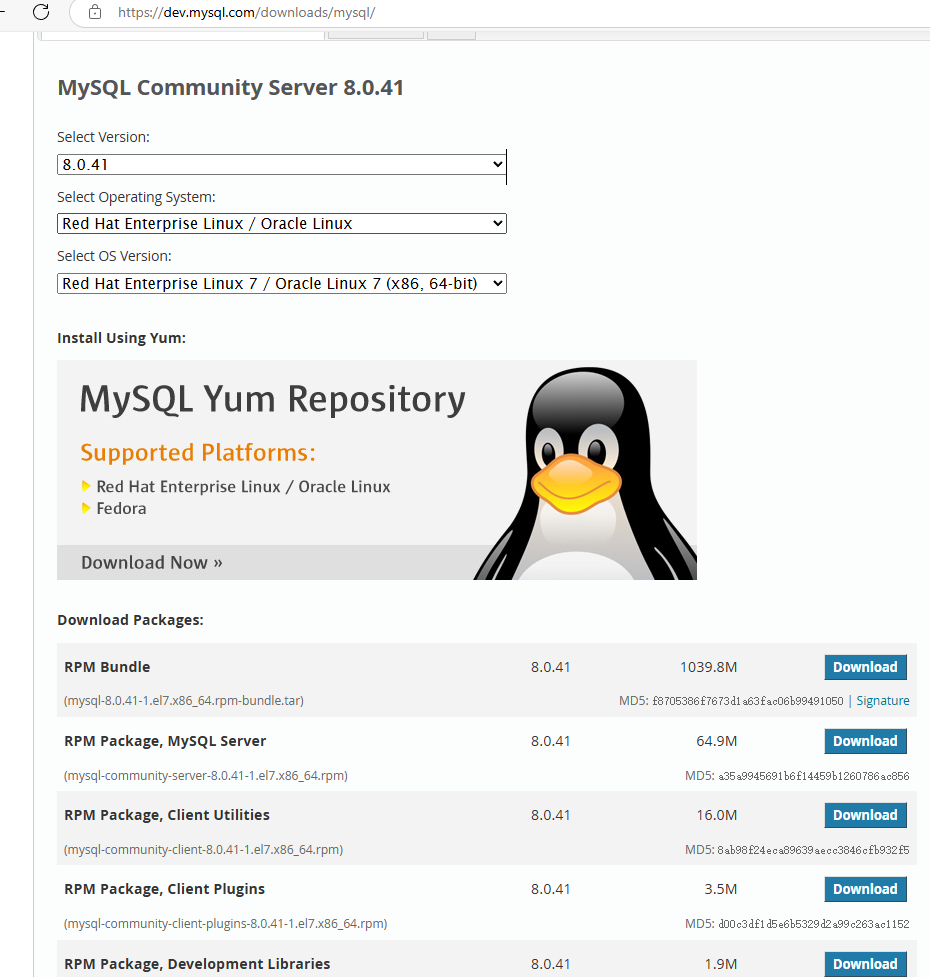Click the lock site-info icon

(95, 13)
